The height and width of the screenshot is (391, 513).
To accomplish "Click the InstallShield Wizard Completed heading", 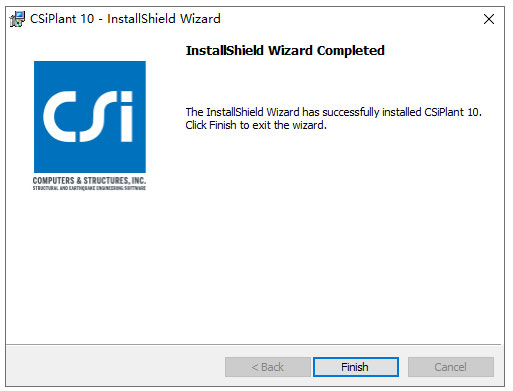I will [x=285, y=51].
